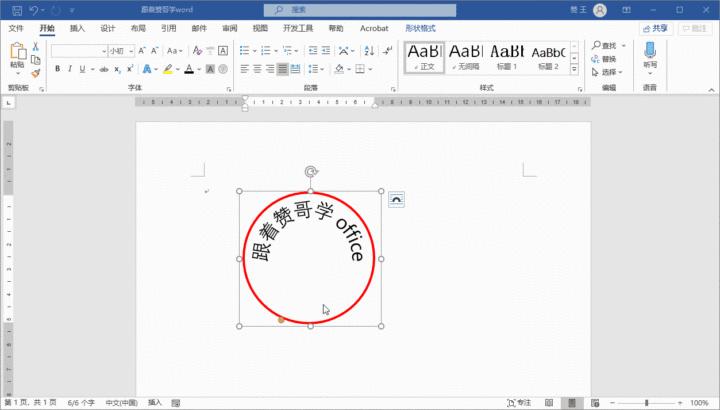The height and width of the screenshot is (410, 720).
Task: Toggle underline formatting
Action: click(82, 69)
